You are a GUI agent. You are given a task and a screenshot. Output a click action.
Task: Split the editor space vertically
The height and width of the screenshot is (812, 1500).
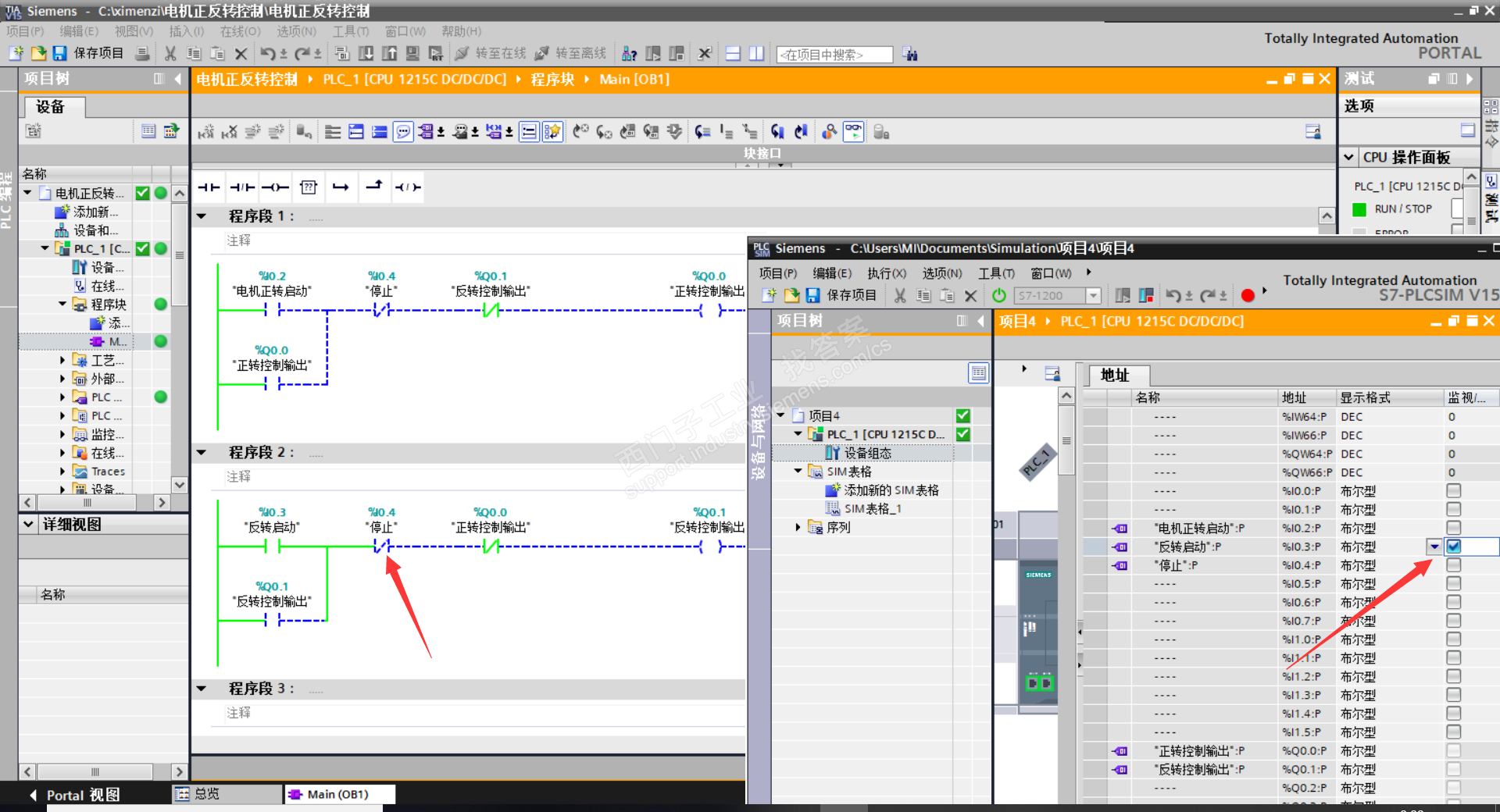[x=756, y=53]
